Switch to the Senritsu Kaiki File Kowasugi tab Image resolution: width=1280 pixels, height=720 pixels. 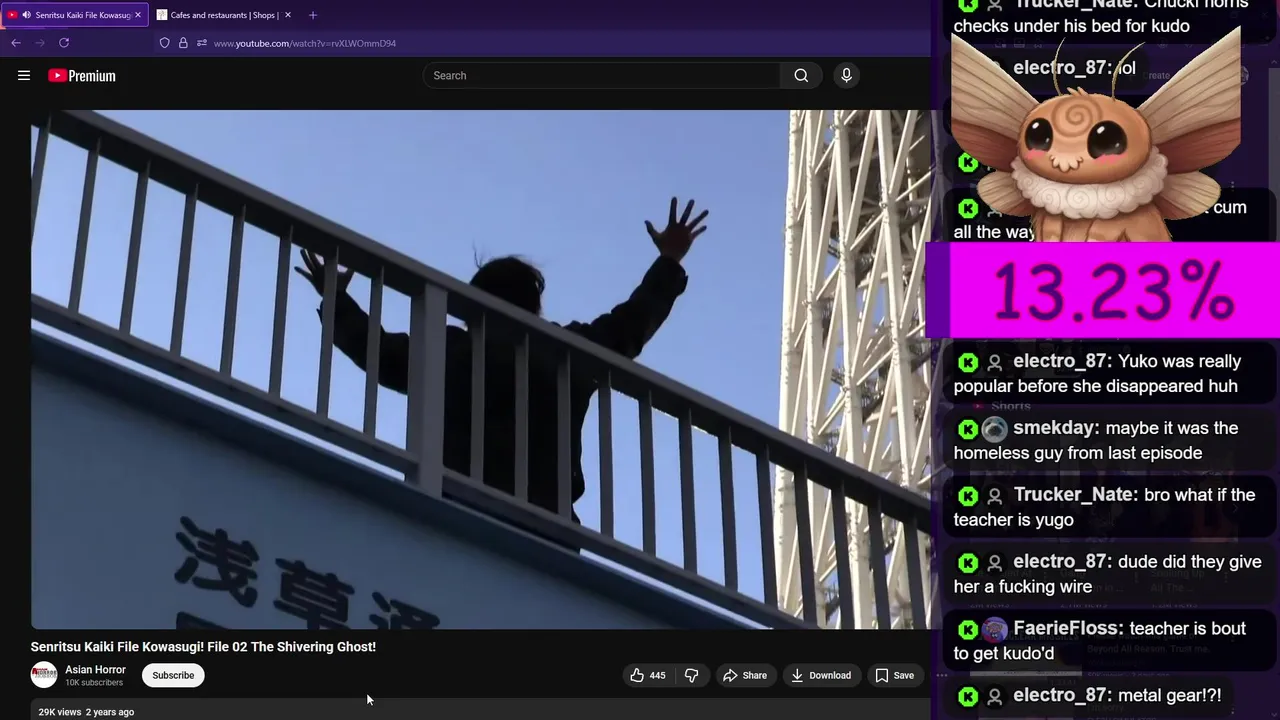76,15
